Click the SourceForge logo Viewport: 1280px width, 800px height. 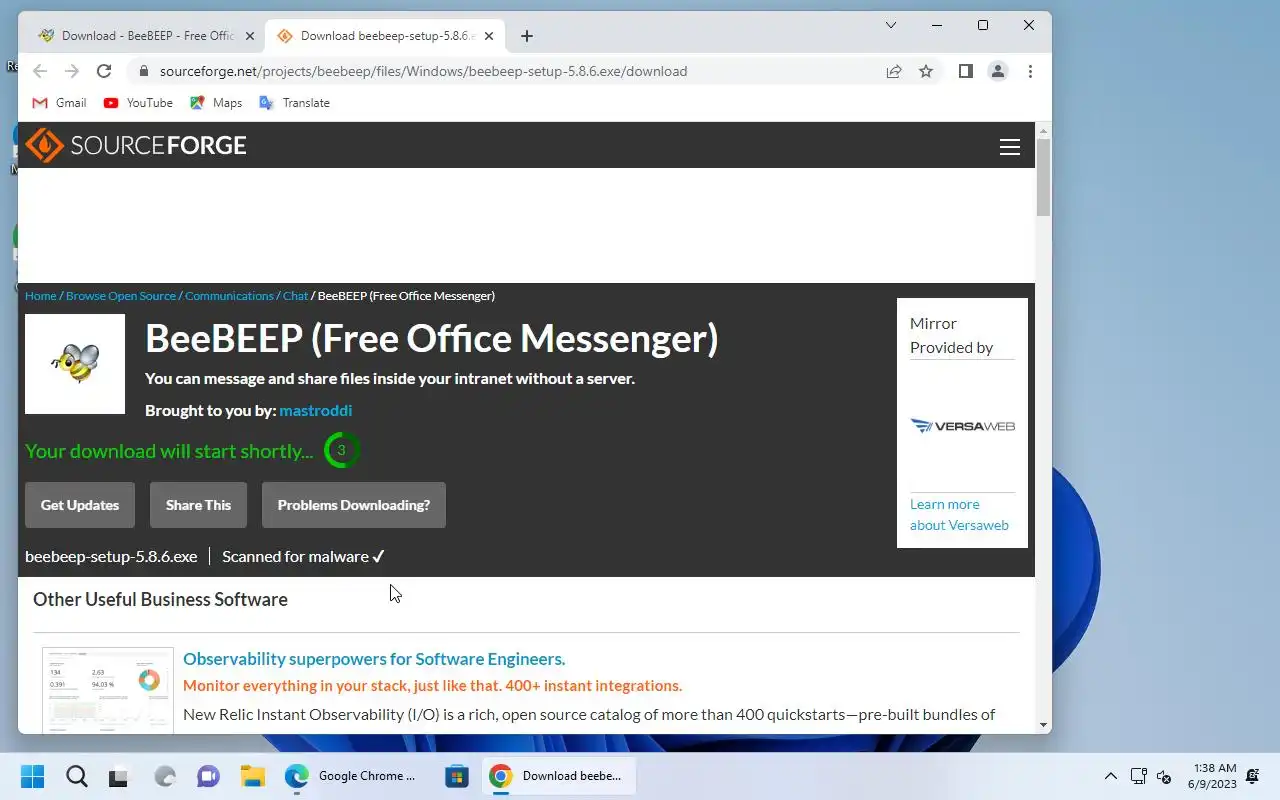tap(136, 145)
